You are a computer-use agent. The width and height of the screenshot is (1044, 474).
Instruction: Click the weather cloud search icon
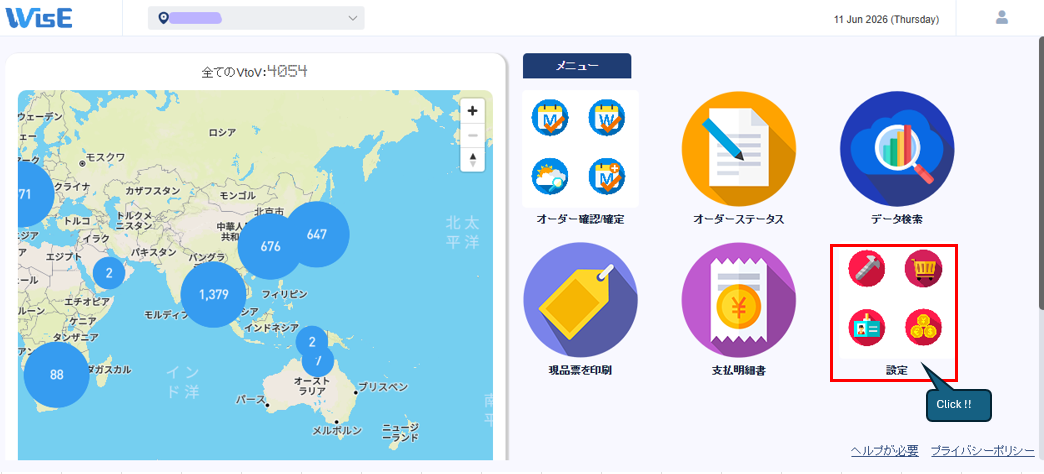[x=550, y=176]
